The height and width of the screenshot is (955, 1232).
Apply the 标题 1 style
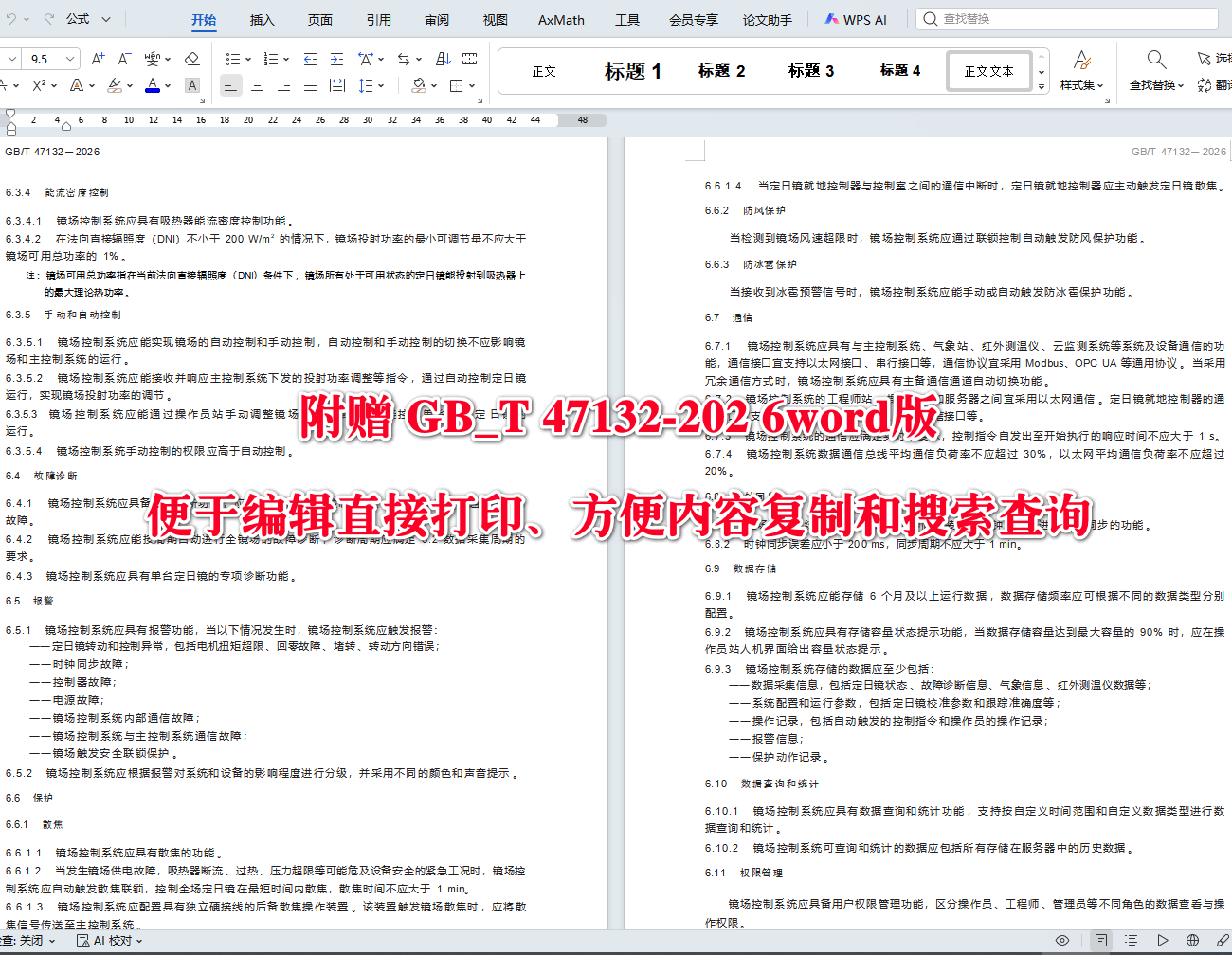pos(631,70)
